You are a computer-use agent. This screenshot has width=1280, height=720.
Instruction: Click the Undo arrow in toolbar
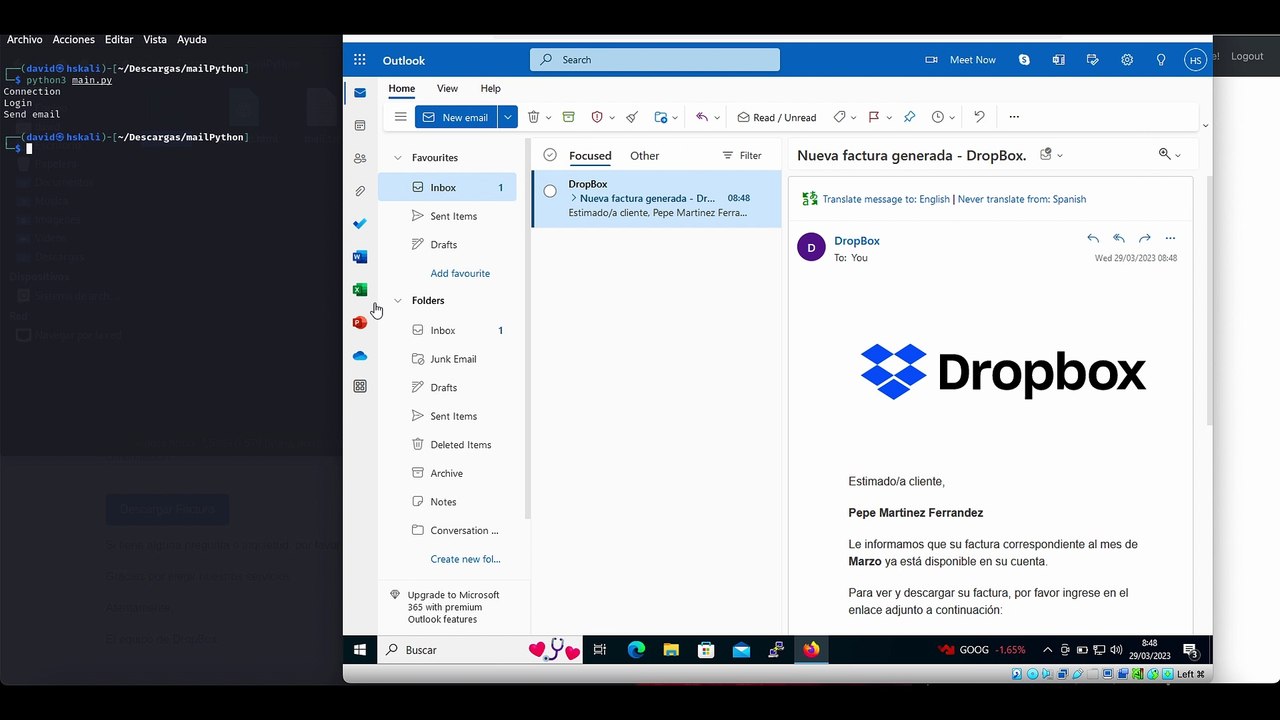point(979,117)
